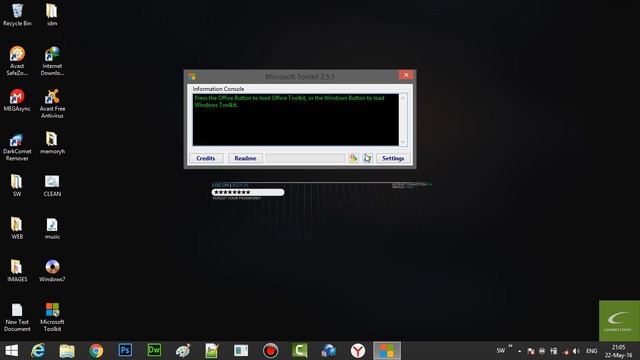Load Office Toolkit via Office button
Screen dimensions: 640x360
click(353, 158)
